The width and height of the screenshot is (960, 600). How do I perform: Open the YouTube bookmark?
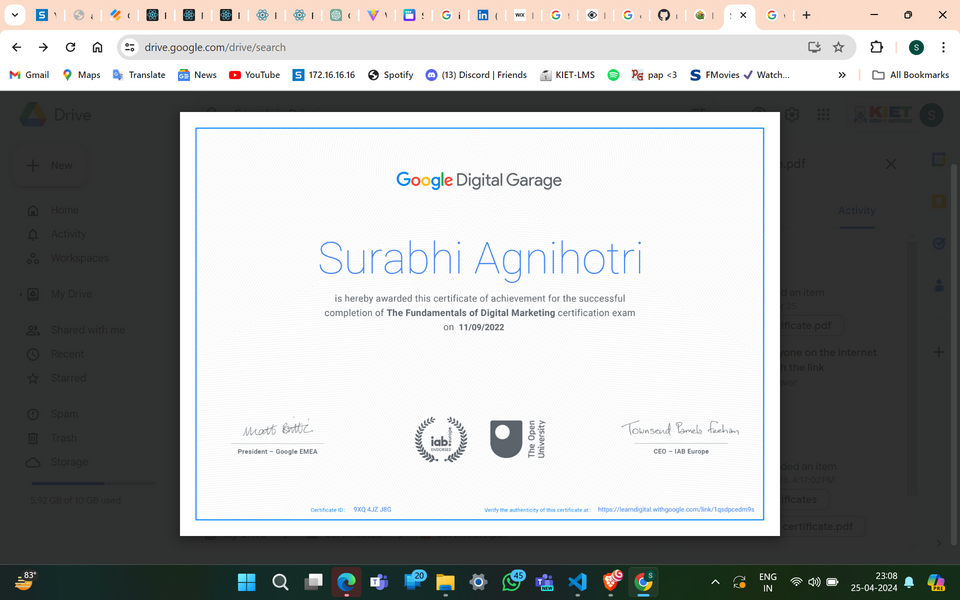pos(254,75)
